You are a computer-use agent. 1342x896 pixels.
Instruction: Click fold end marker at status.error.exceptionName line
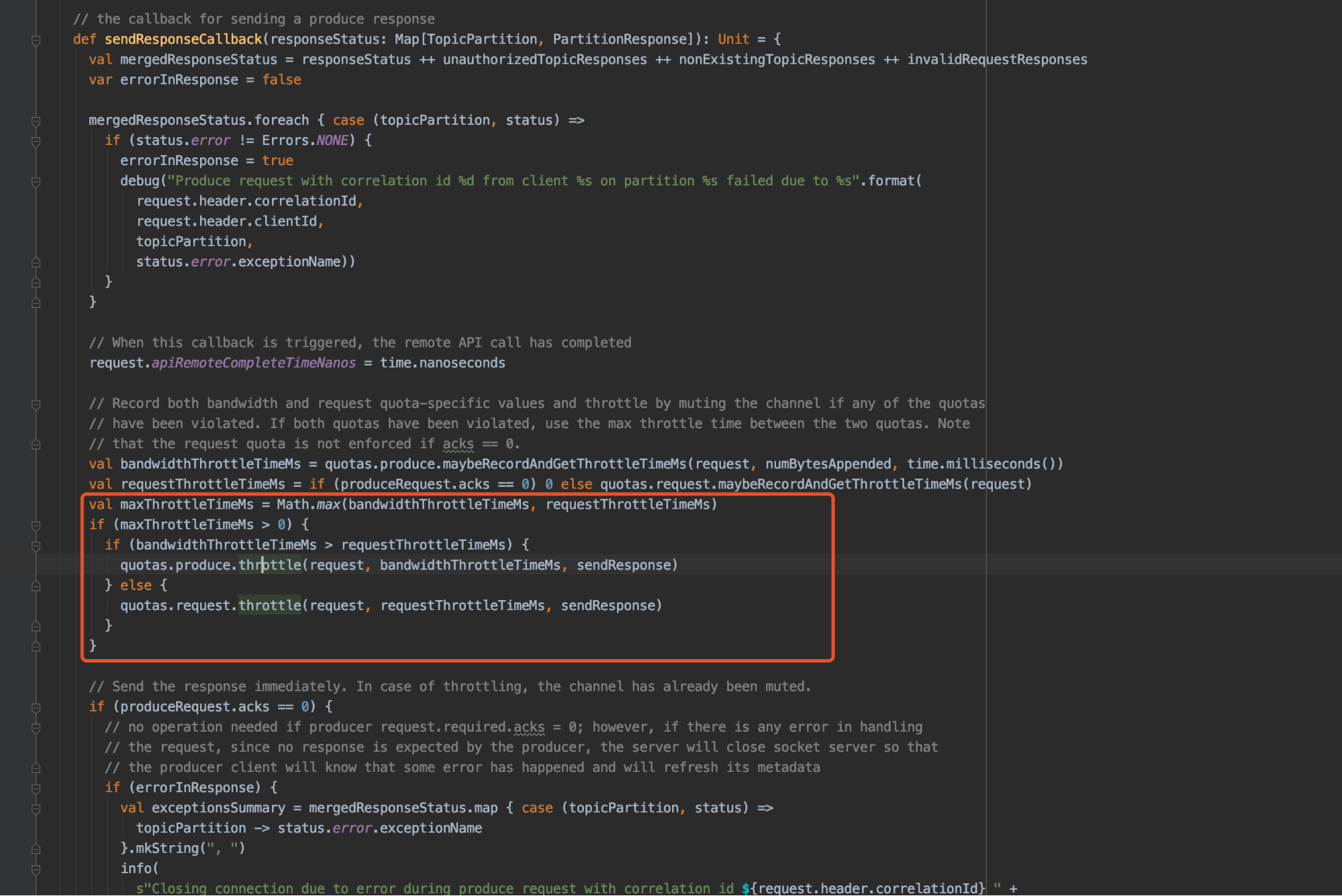coord(36,262)
